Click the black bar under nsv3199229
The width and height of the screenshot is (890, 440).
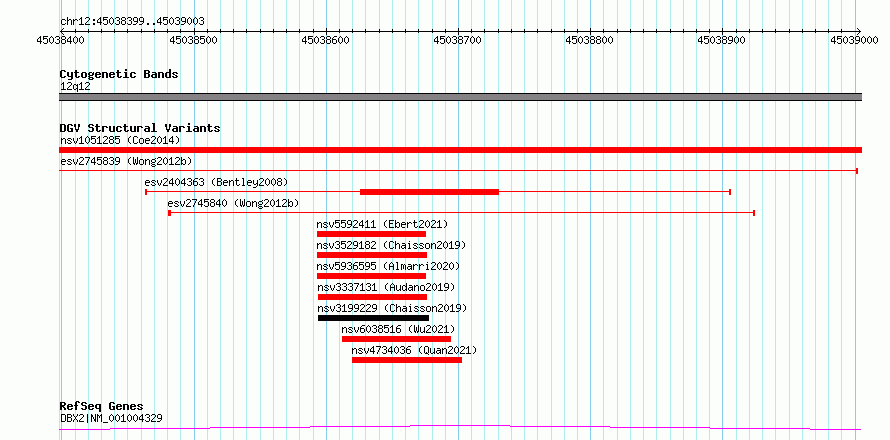373,318
